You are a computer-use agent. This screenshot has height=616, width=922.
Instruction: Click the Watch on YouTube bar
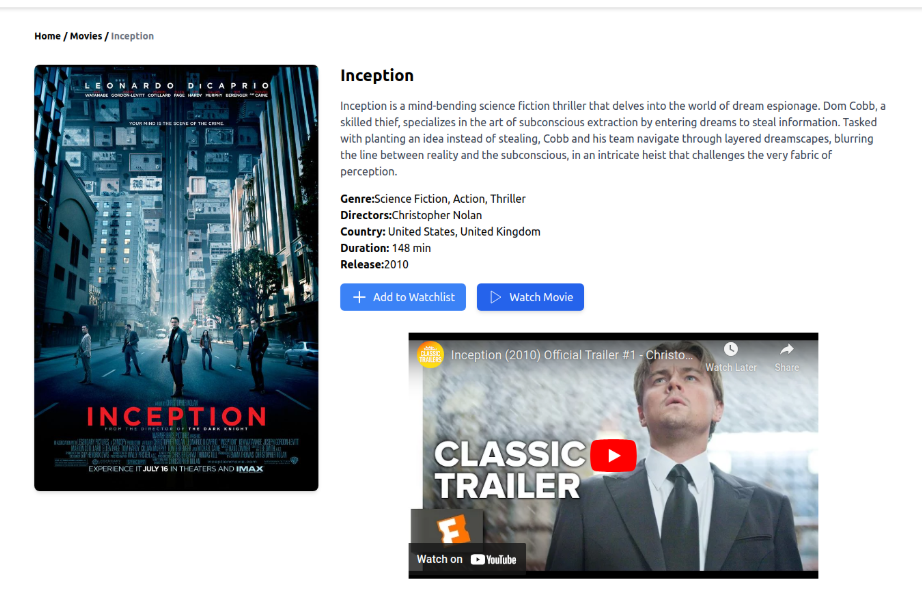click(x=467, y=560)
